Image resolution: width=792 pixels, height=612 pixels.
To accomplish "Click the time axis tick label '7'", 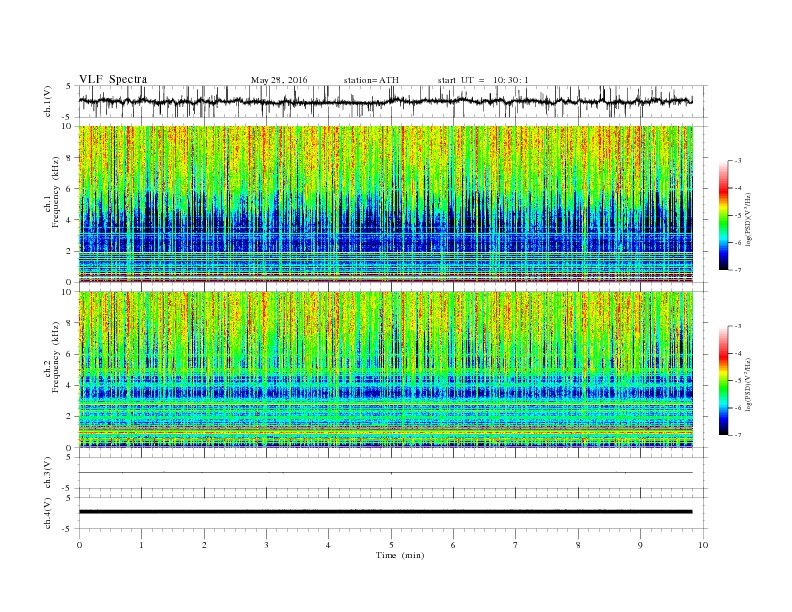I will click(x=516, y=545).
